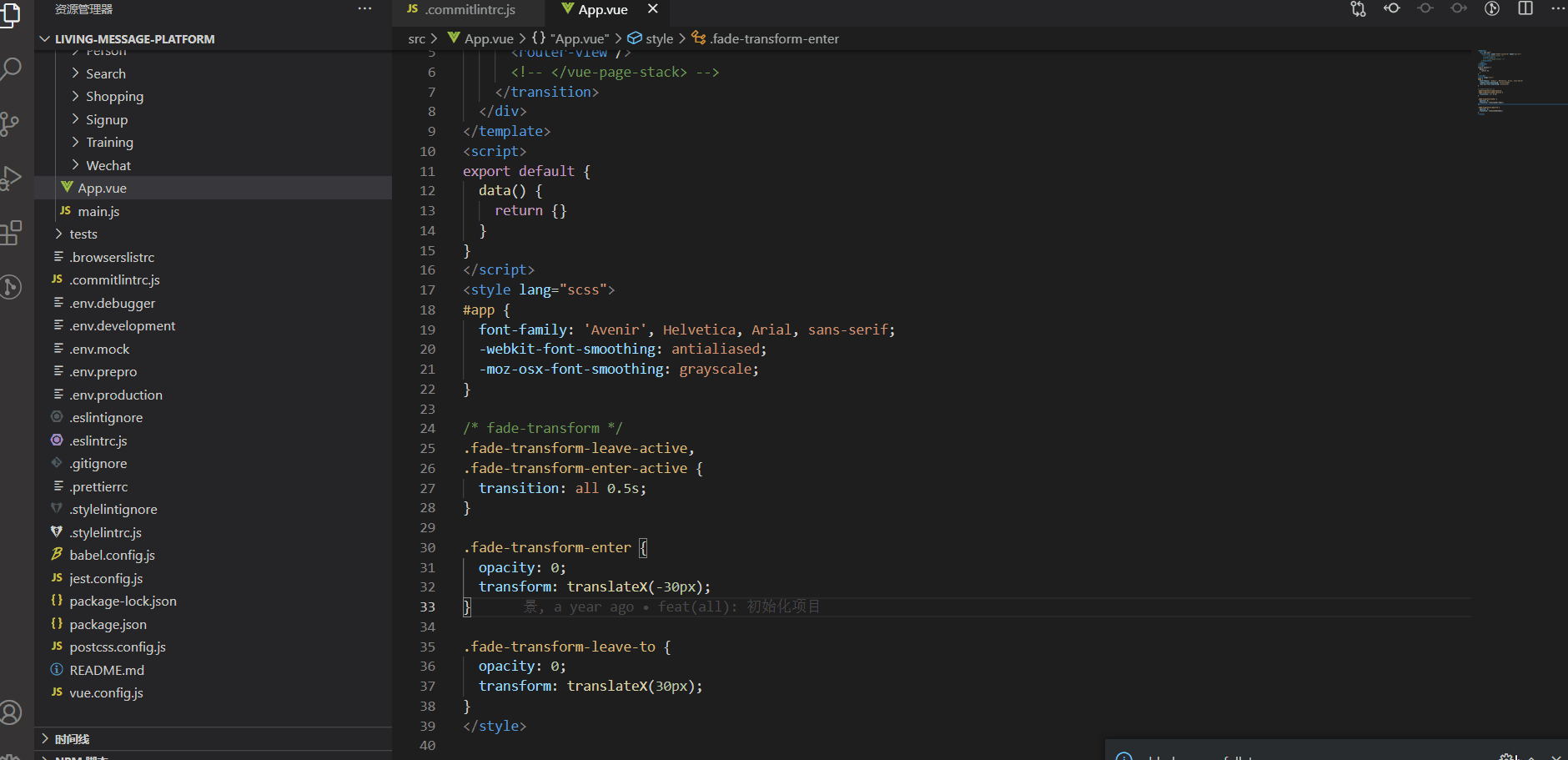Image resolution: width=1568 pixels, height=760 pixels.
Task: Open the README.md file
Action: pyautogui.click(x=213, y=671)
